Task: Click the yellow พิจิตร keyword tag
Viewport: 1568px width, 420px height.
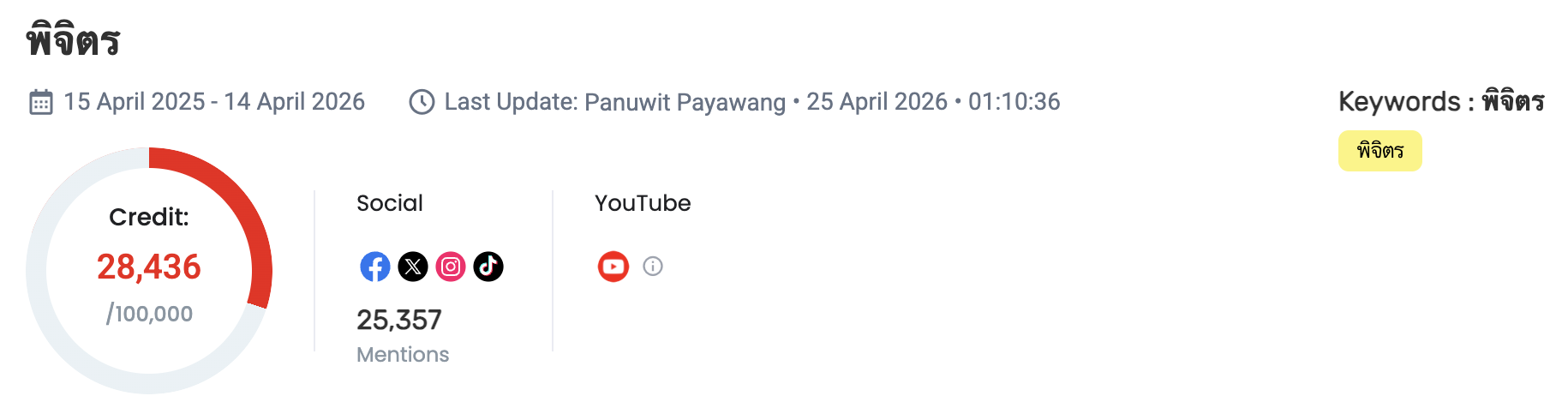Action: [1379, 151]
